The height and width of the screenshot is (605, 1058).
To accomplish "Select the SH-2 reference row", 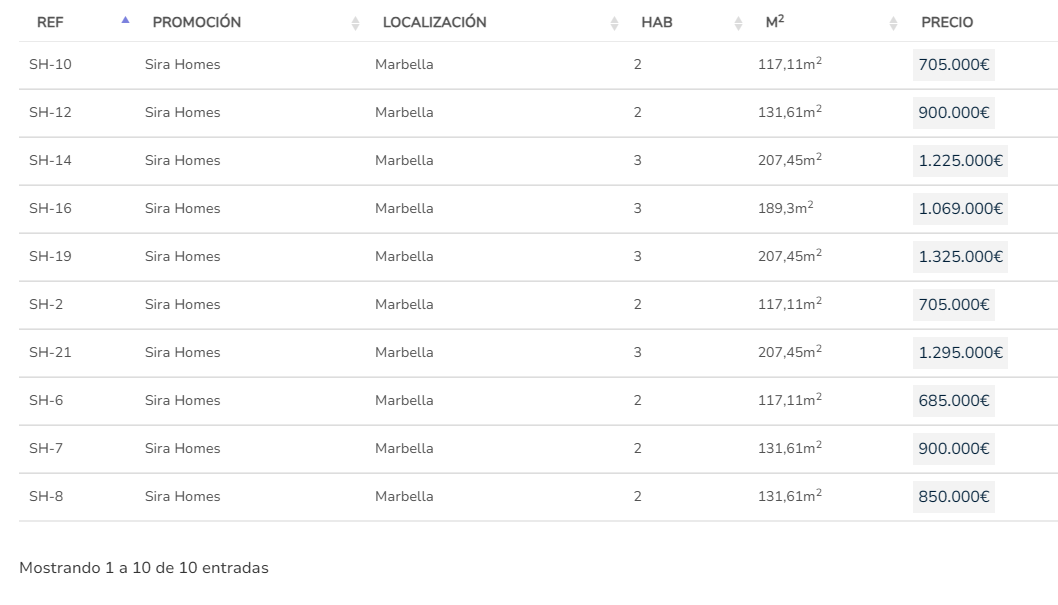I will (x=538, y=305).
